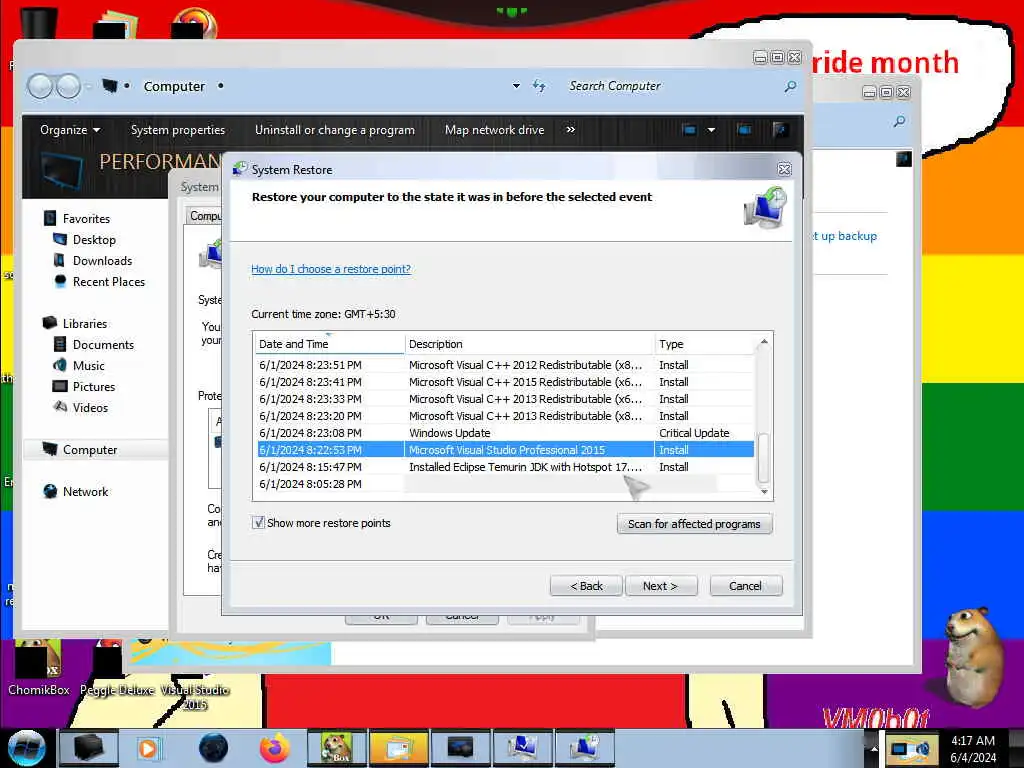This screenshot has width=1024, height=768.
Task: Click the restore points list scrollbar thumb
Action: pos(763,458)
